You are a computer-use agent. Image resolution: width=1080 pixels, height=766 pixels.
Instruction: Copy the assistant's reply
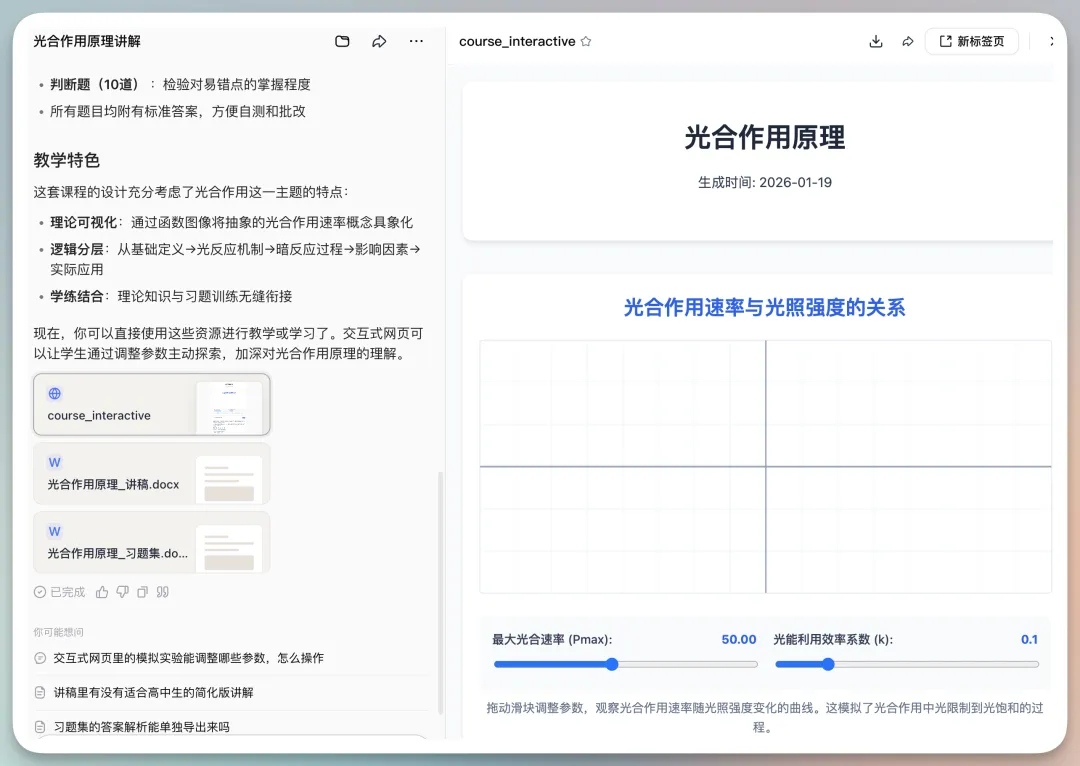(143, 592)
